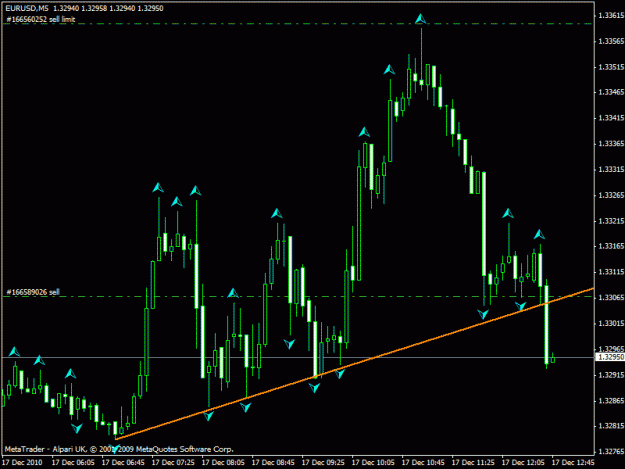Click the #166560252 sell limit order label
The height and width of the screenshot is (469, 625).
(41, 19)
